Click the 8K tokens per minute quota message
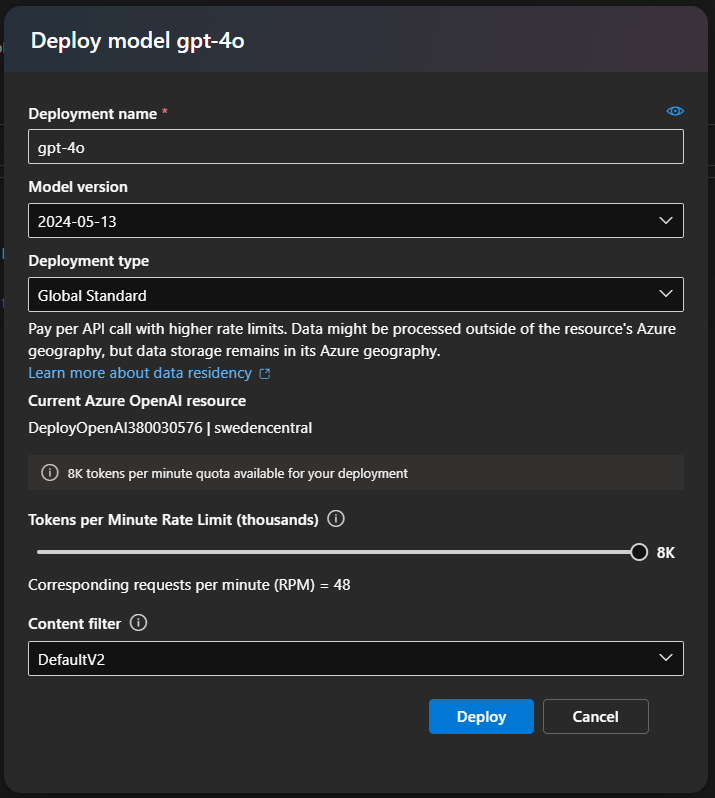This screenshot has width=715, height=798. coord(238,473)
